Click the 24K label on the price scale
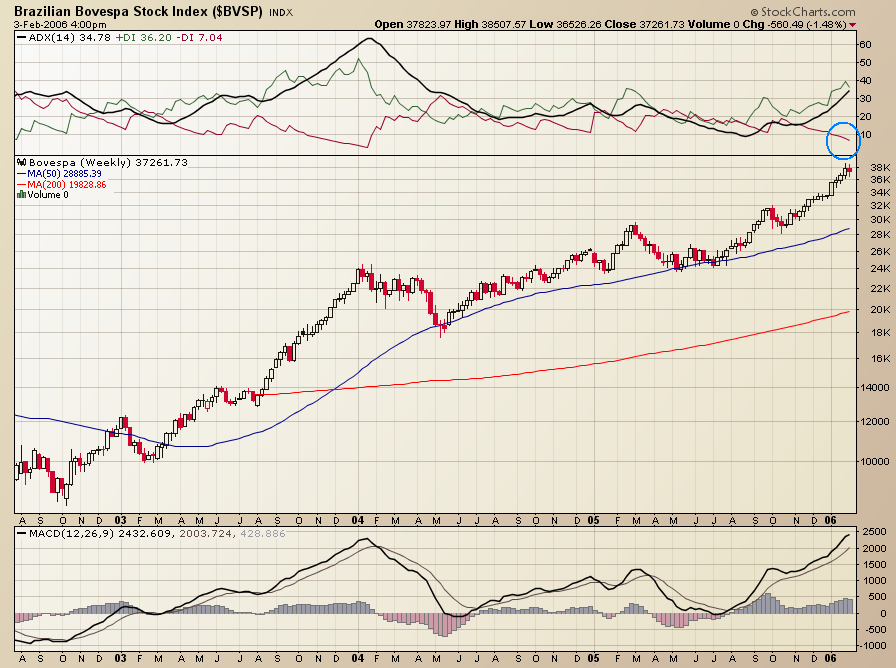This screenshot has width=896, height=668. tap(880, 269)
